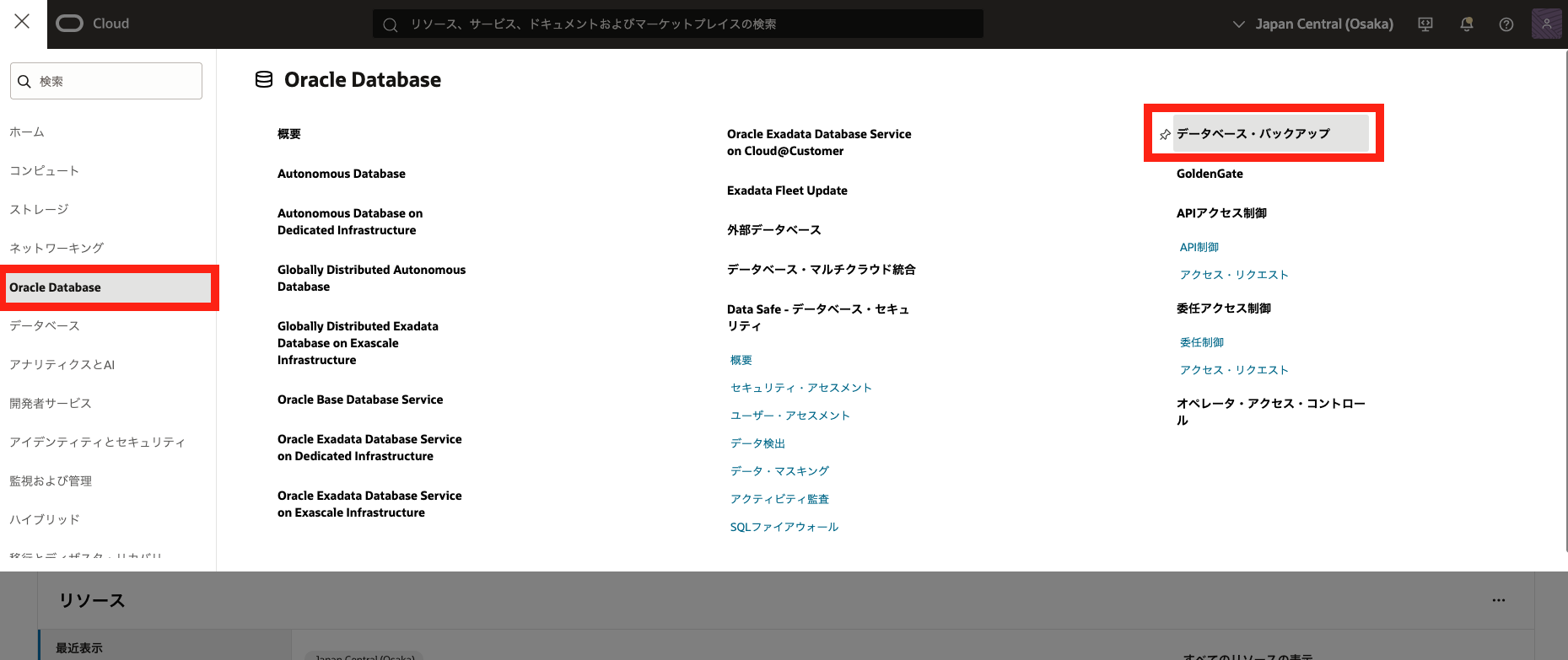Open SQLファイアウォール under Data Safe
The image size is (1568, 660).
784,527
